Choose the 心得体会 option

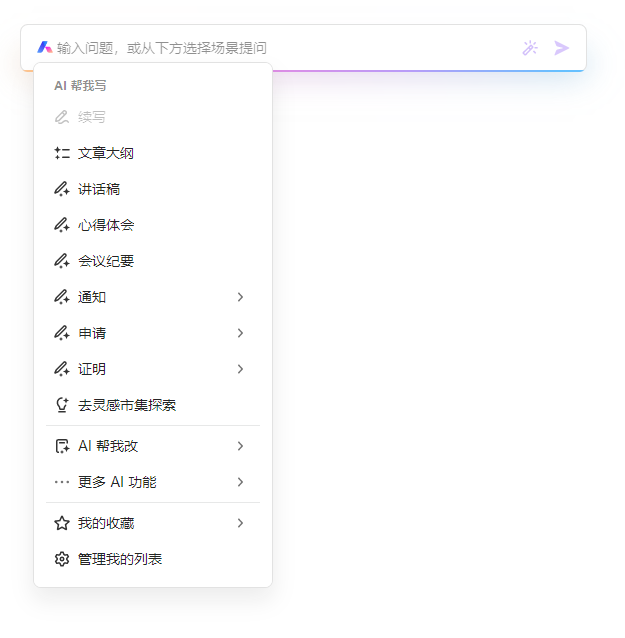click(153, 225)
